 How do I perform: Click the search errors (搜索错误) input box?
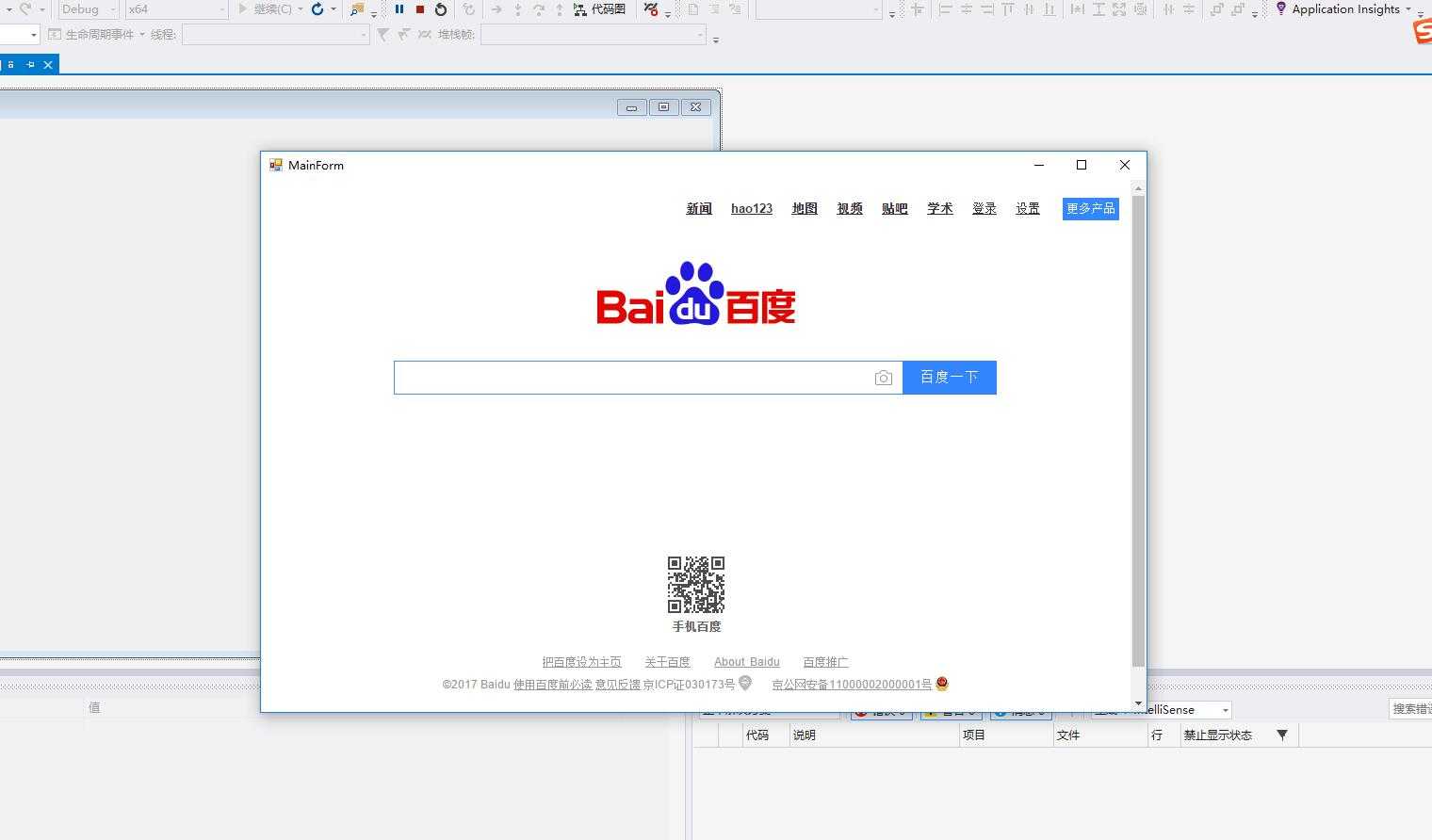click(1410, 709)
